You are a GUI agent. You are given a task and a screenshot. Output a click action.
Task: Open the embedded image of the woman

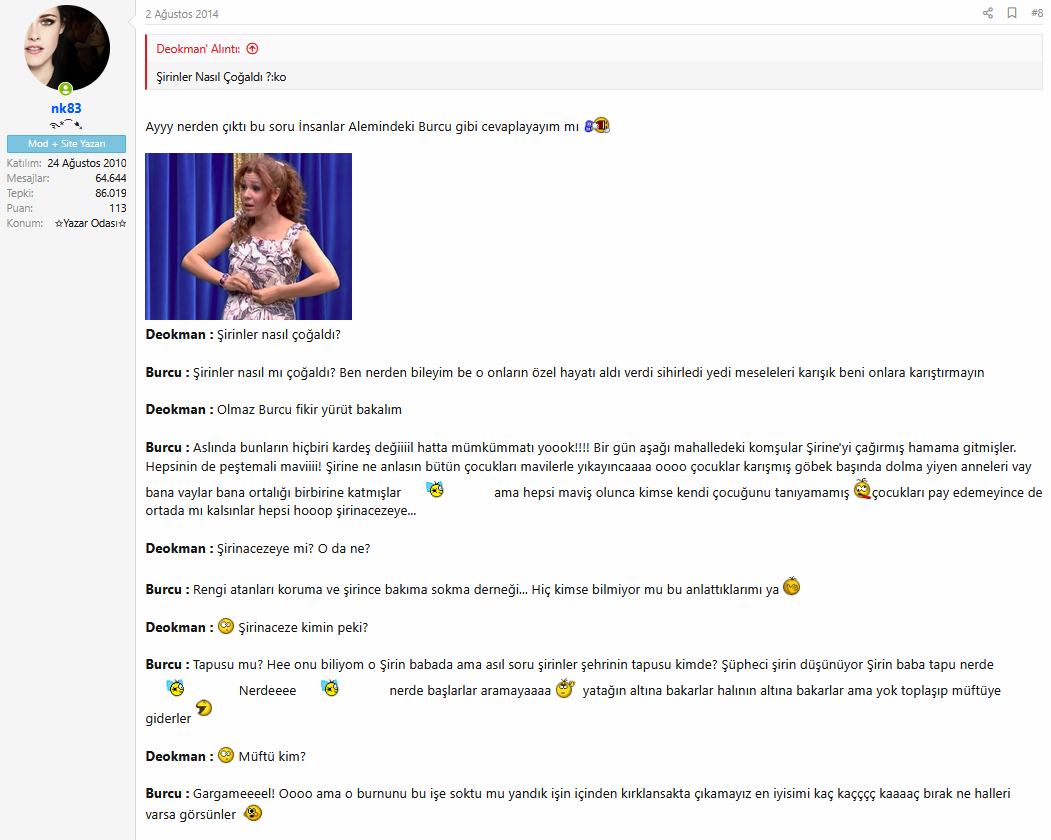(248, 236)
